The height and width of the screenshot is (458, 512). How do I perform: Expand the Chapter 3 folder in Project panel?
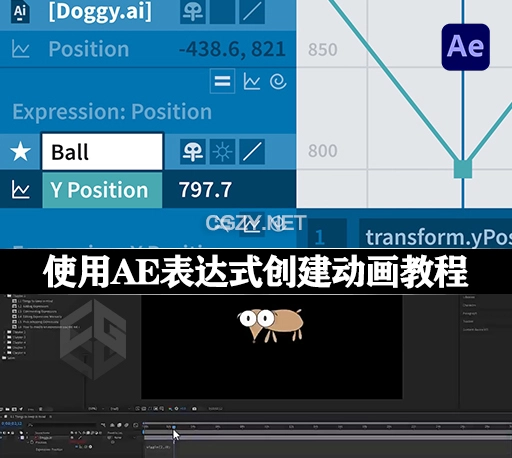coord(3,337)
